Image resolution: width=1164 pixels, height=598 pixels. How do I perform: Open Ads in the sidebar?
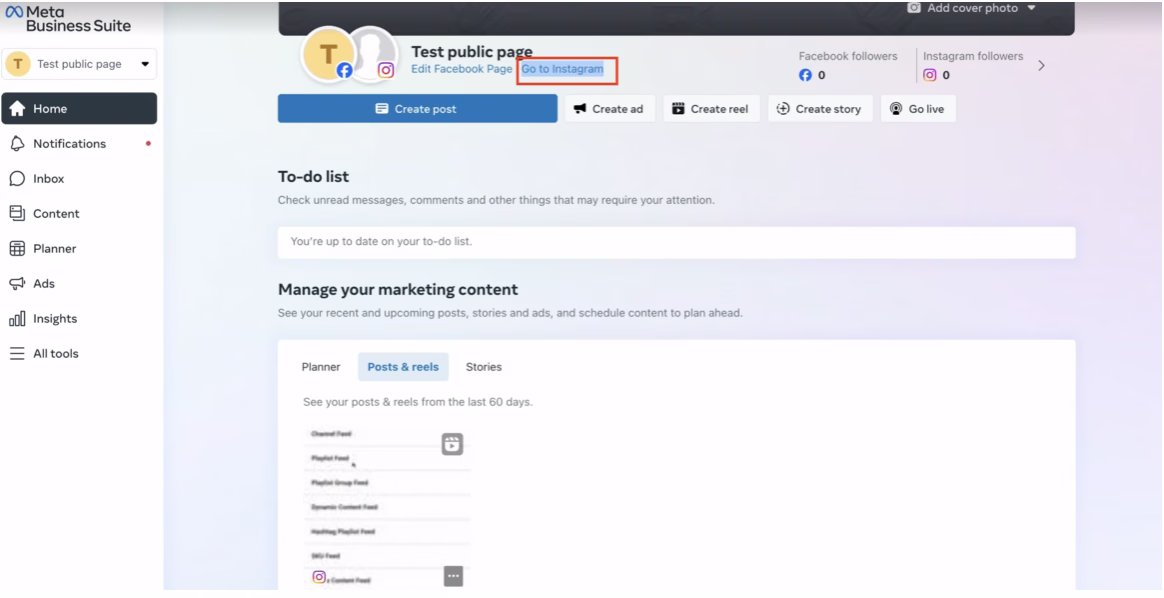79,283
